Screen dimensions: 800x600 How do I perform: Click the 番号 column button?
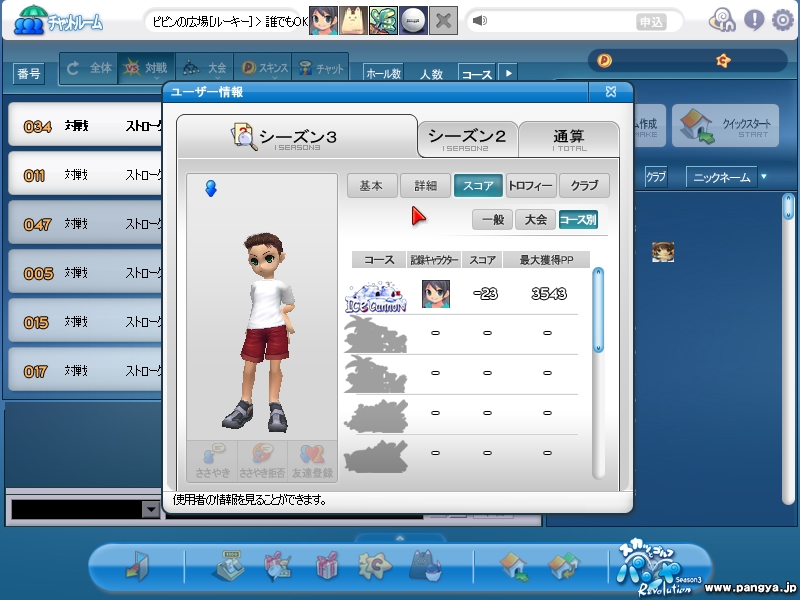[29, 74]
